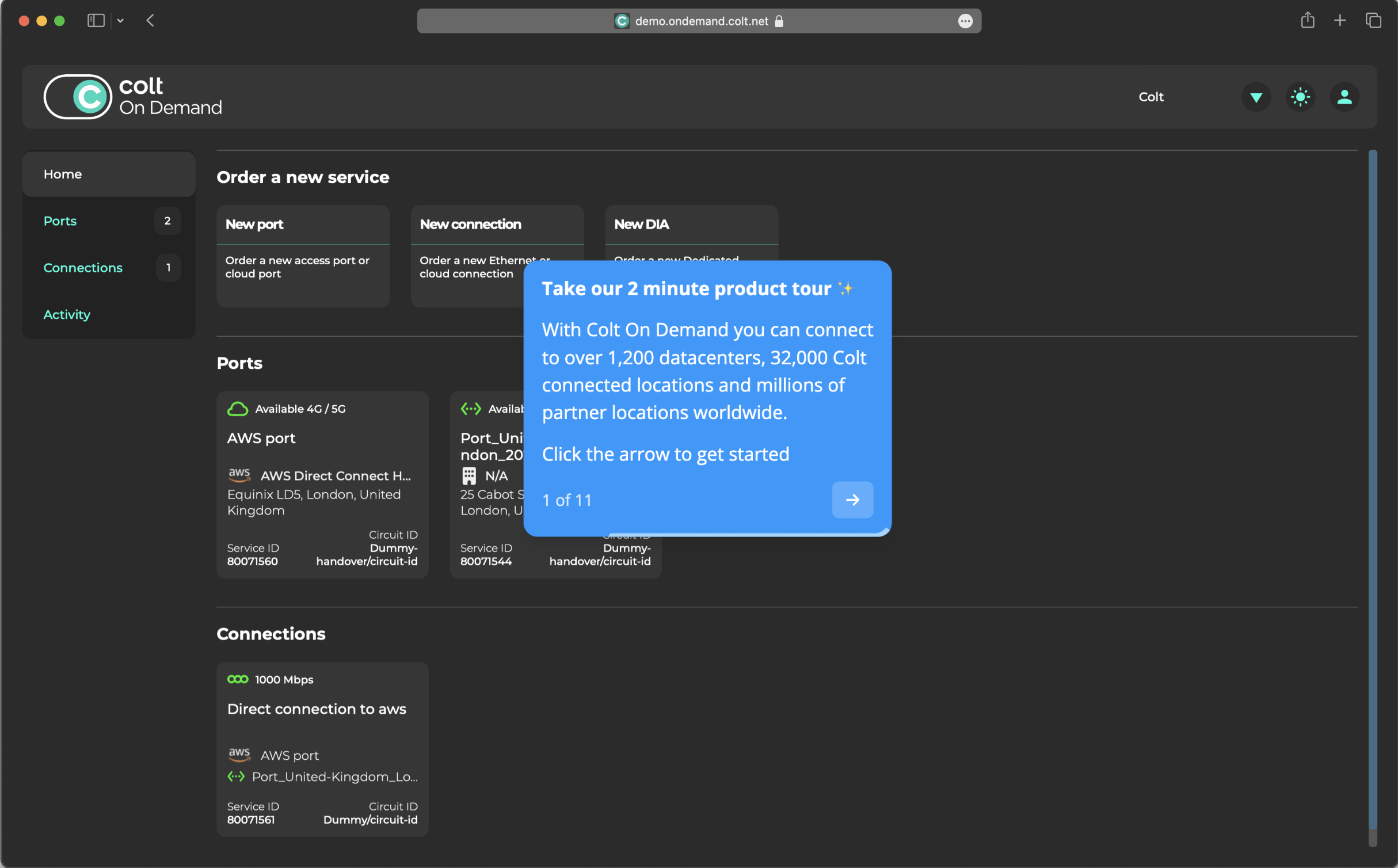
Task: Open the New port order card
Action: tap(303, 256)
